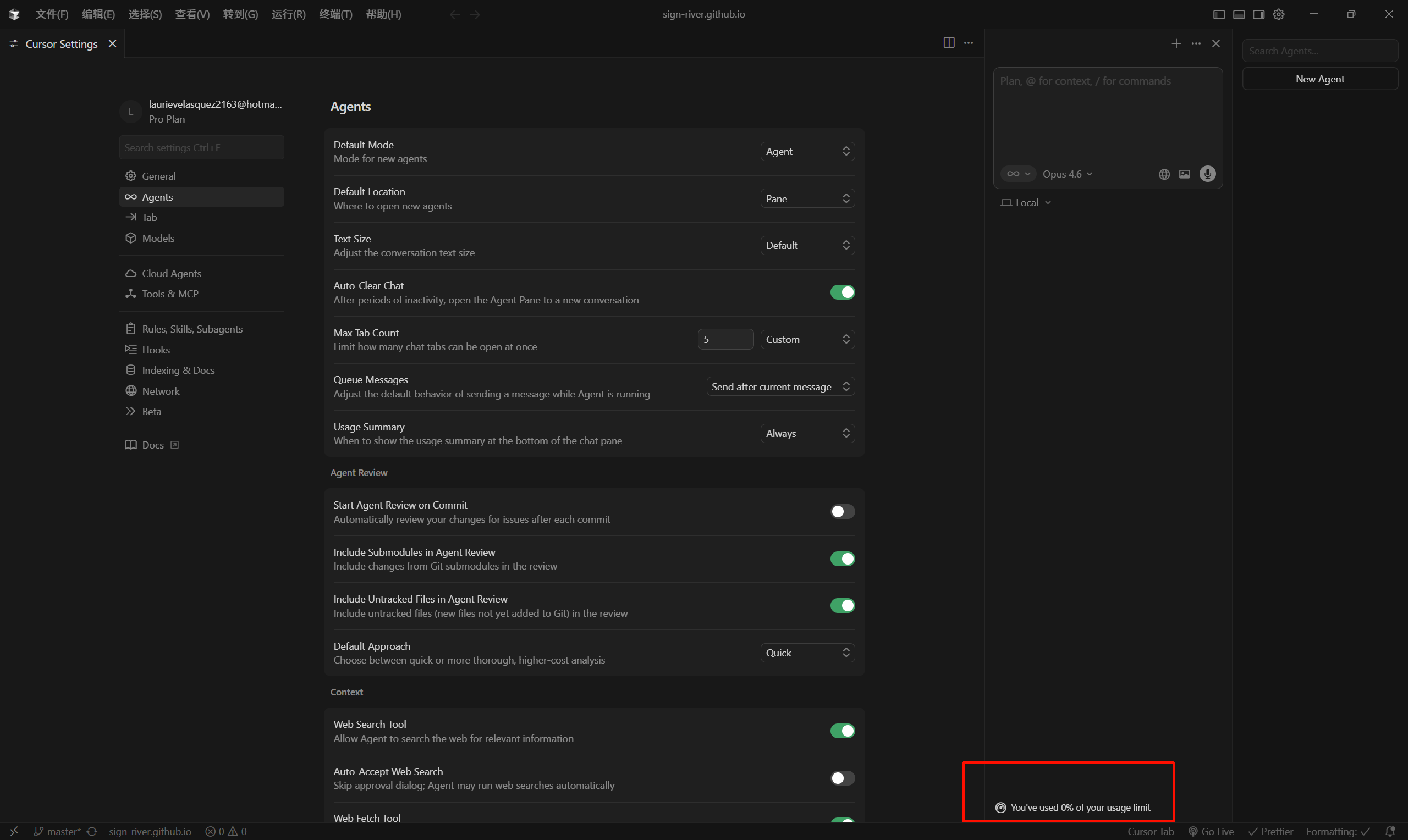The height and width of the screenshot is (840, 1408).
Task: Click the chat prompt input area
Action: [x=1107, y=115]
